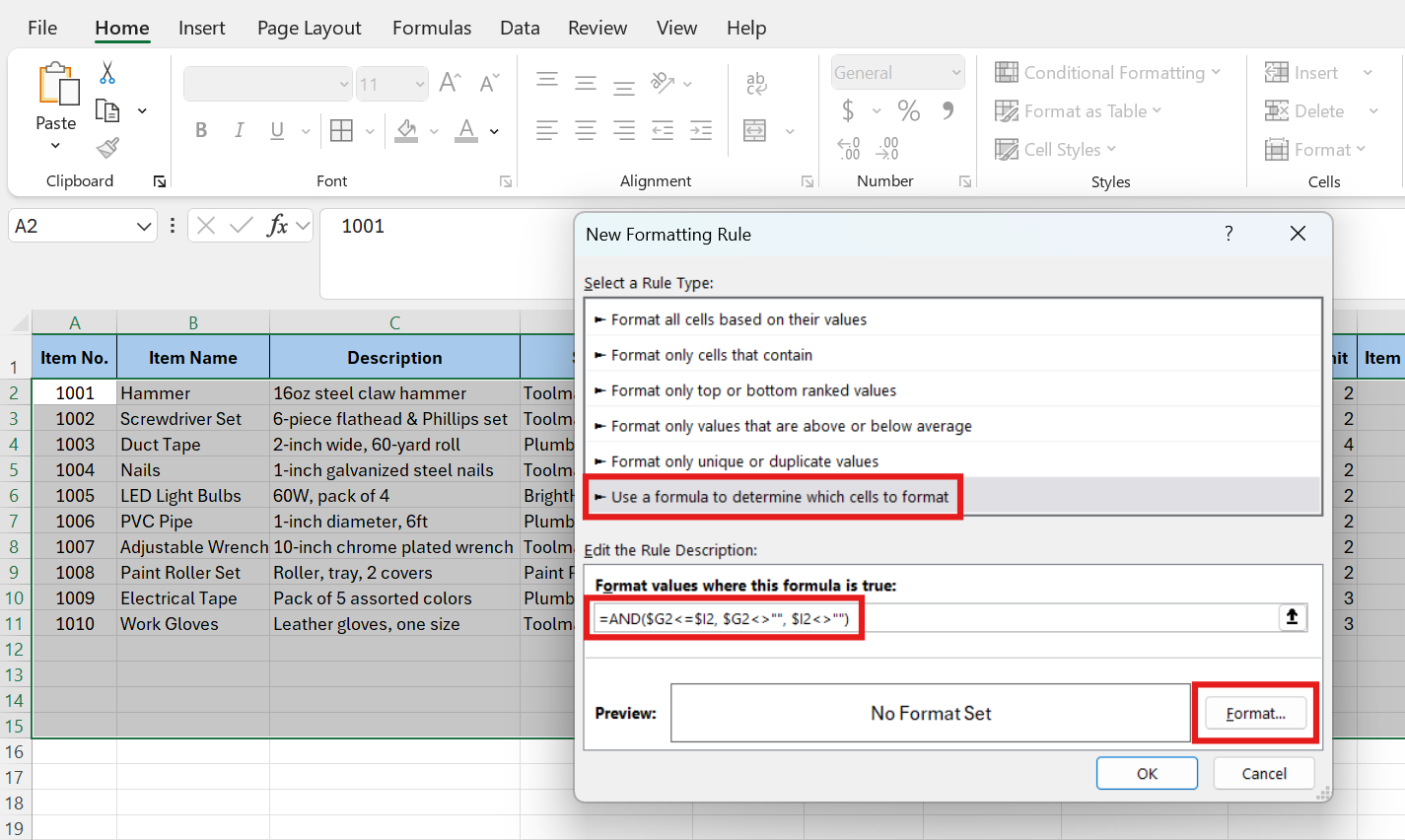Toggle Bold formatting
The image size is (1405, 840).
[x=201, y=130]
